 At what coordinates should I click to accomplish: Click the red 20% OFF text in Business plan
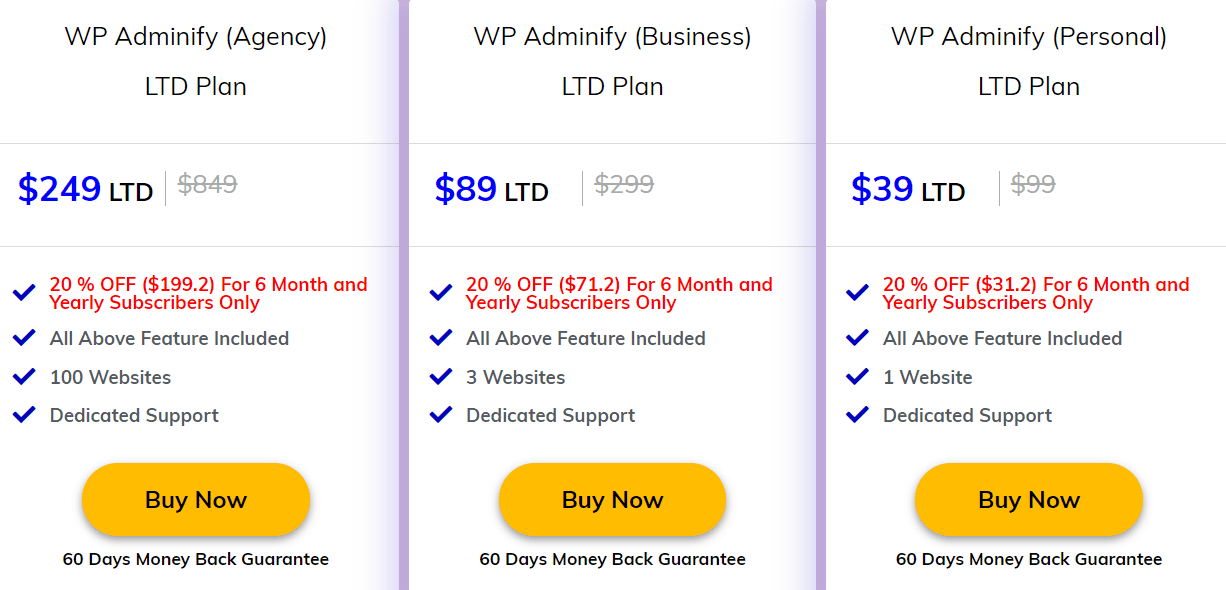point(618,292)
